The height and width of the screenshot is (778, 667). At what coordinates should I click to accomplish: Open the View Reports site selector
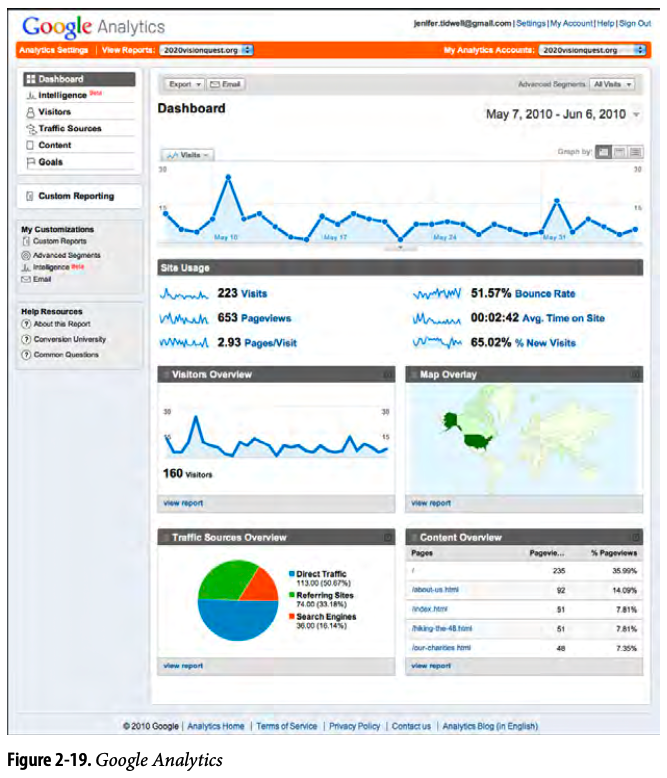click(206, 50)
